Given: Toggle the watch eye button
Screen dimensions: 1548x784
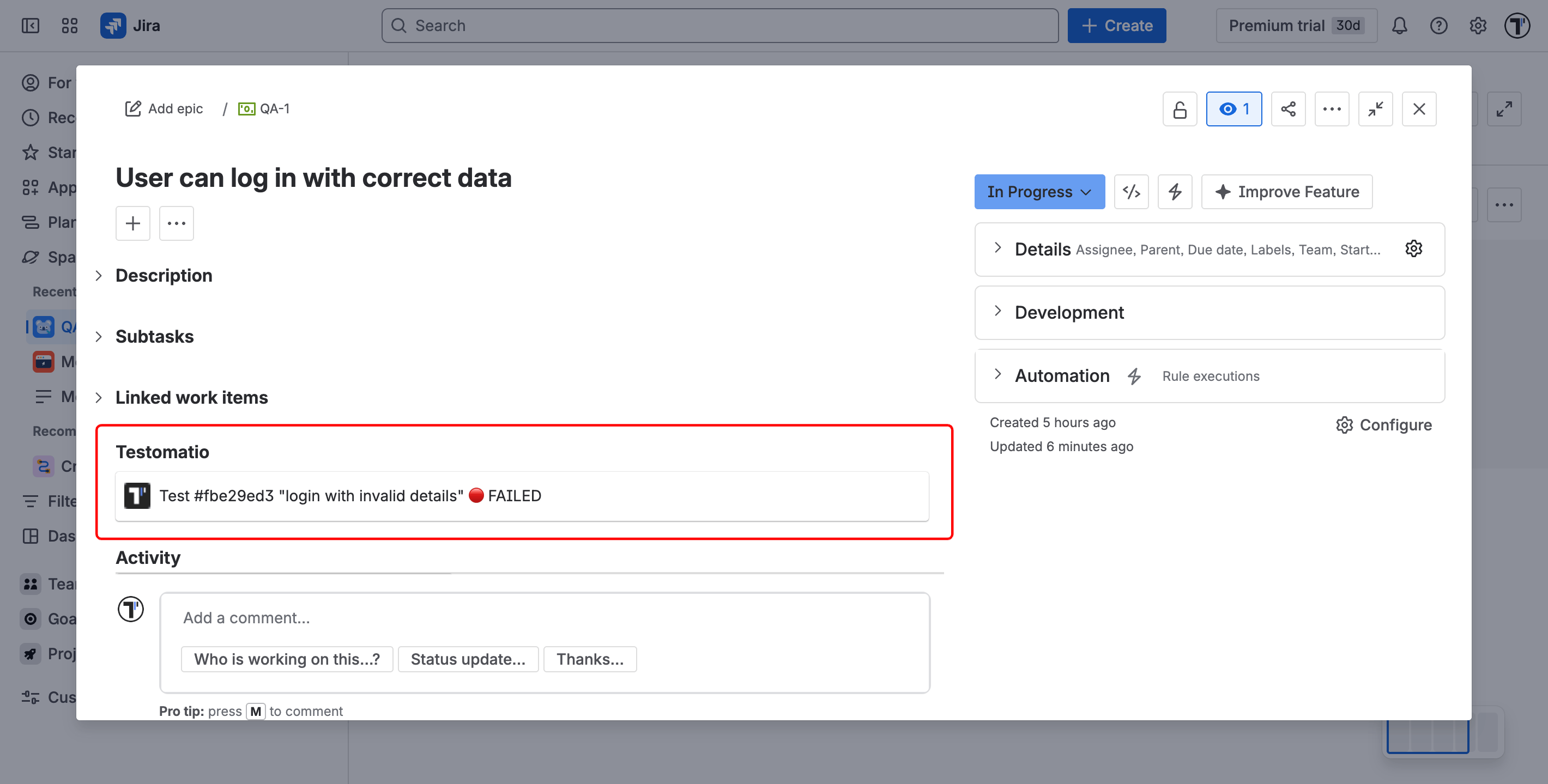Looking at the screenshot, I should point(1233,109).
